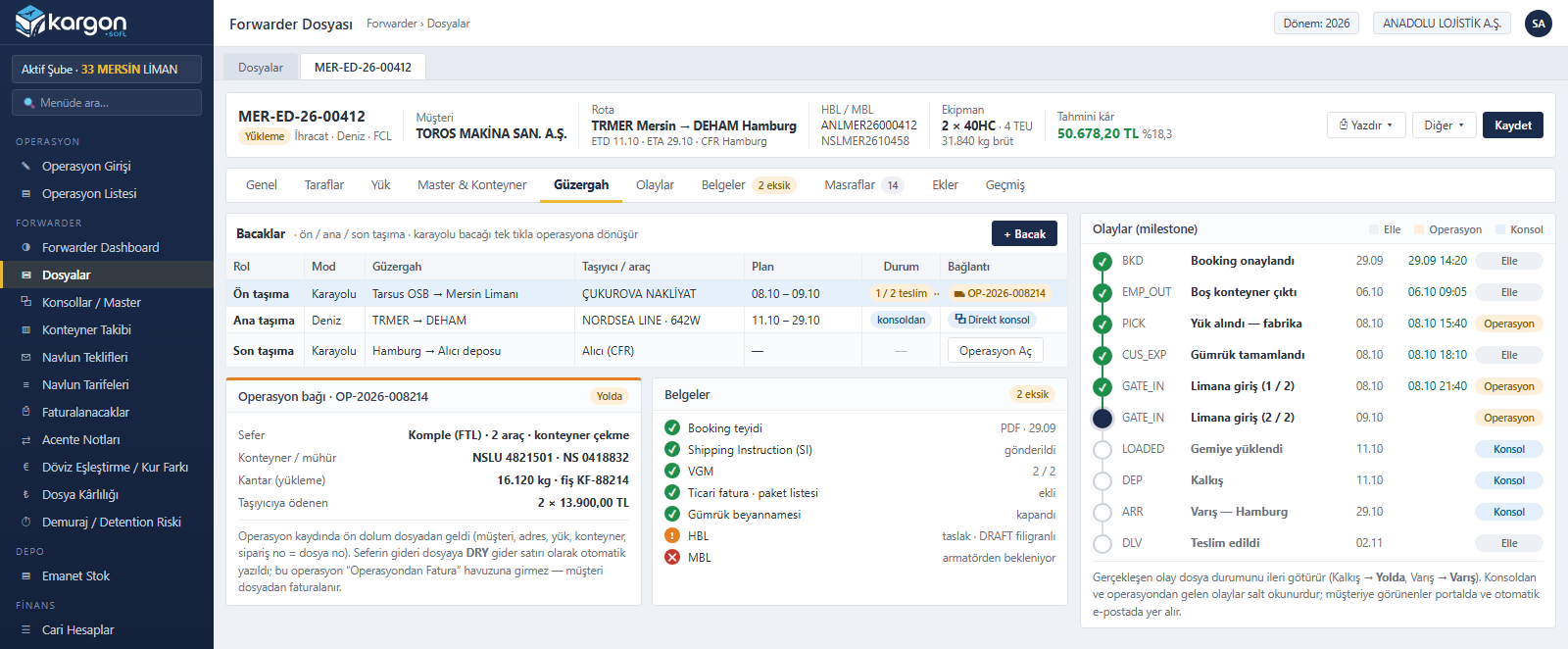The width and height of the screenshot is (1568, 649).
Task: Open Dosya Kârlılığı sidebar icon
Action: coord(26,495)
